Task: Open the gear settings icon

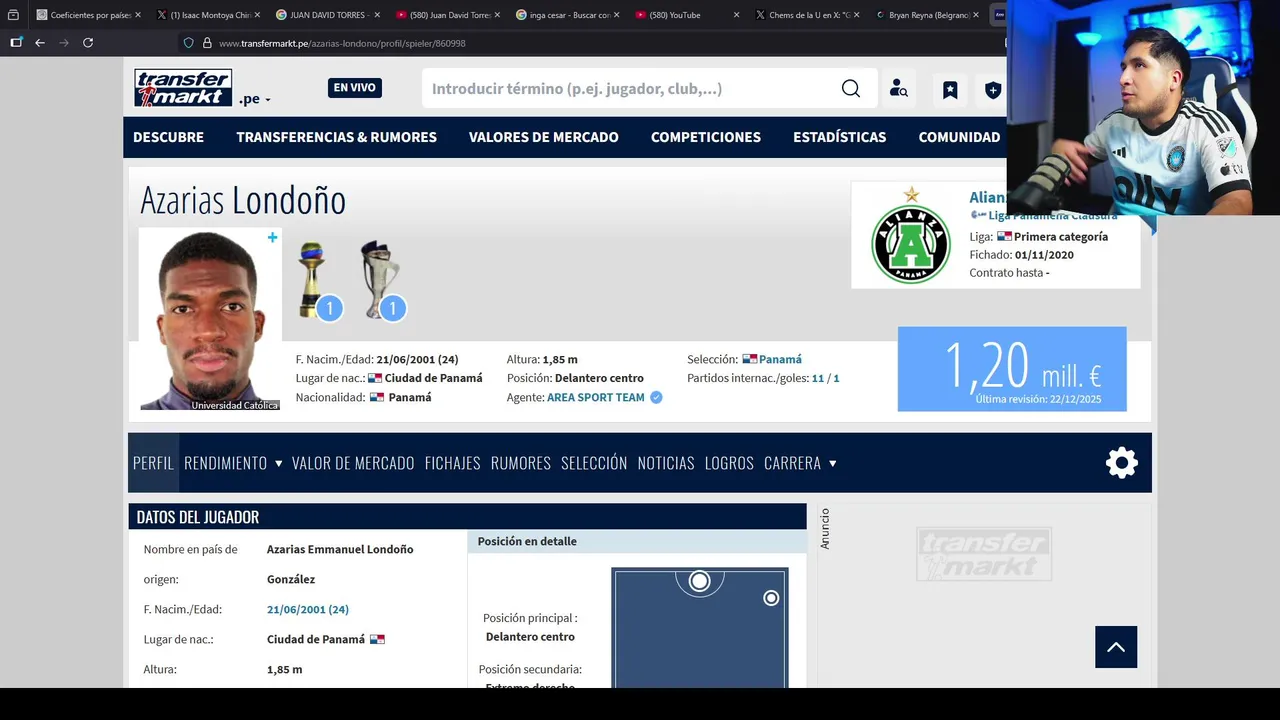Action: point(1122,463)
